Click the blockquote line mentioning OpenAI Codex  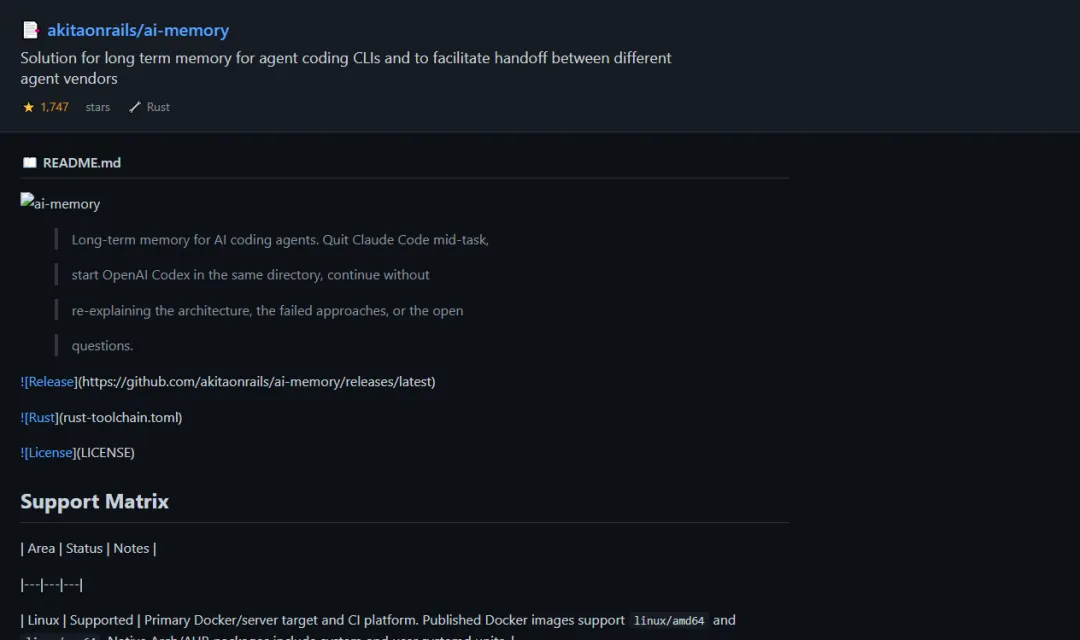pos(251,275)
